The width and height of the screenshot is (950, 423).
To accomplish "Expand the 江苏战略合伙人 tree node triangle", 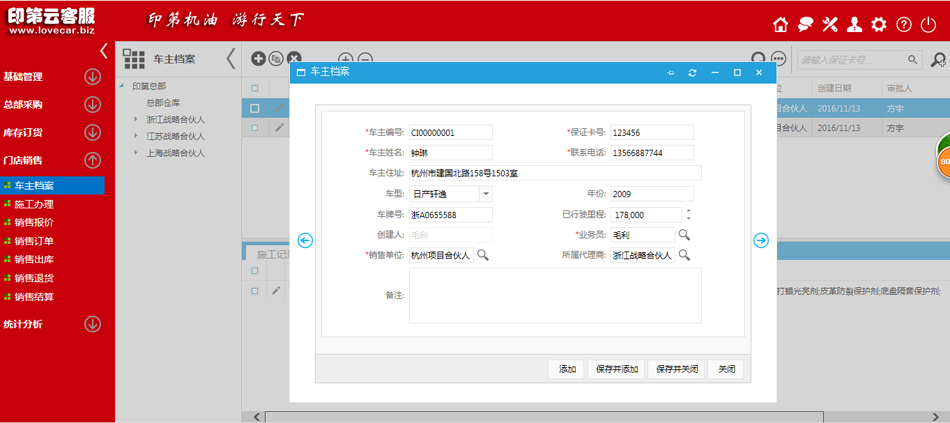I will [136, 136].
